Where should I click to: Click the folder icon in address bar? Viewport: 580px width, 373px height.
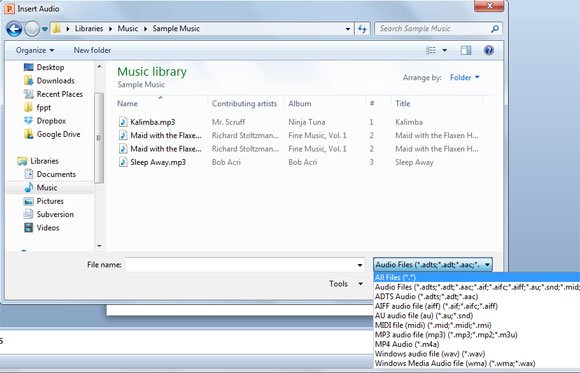pyautogui.click(x=56, y=28)
